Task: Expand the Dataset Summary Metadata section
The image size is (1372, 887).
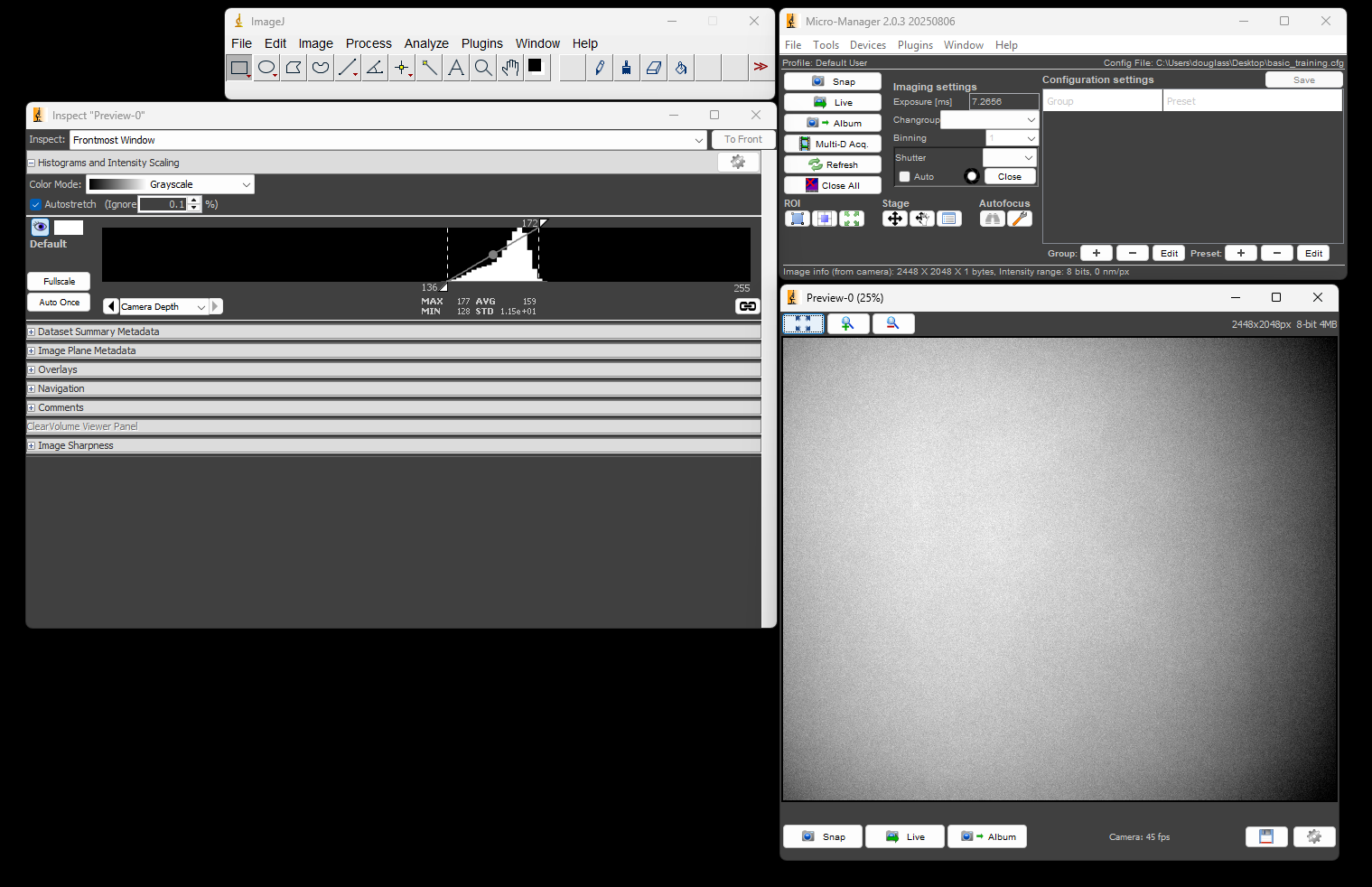Action: (32, 332)
